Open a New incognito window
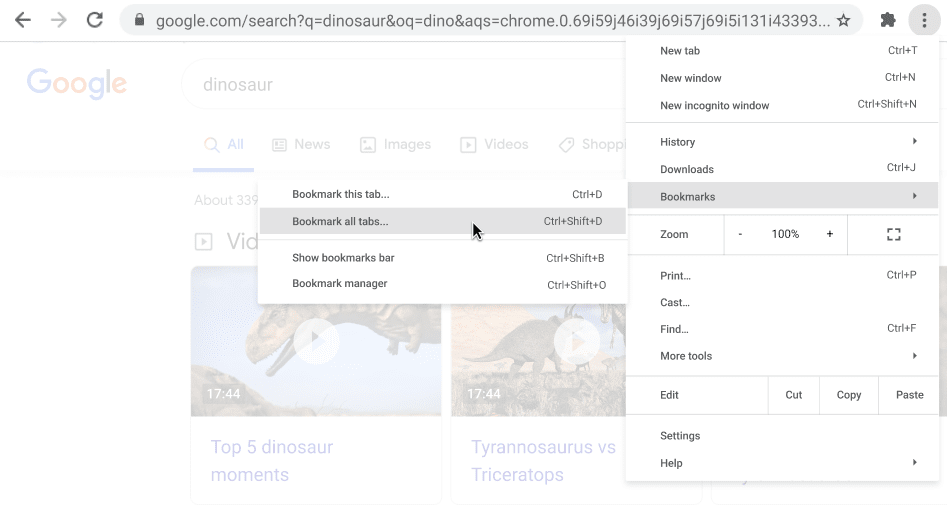The height and width of the screenshot is (532, 947). pos(783,105)
